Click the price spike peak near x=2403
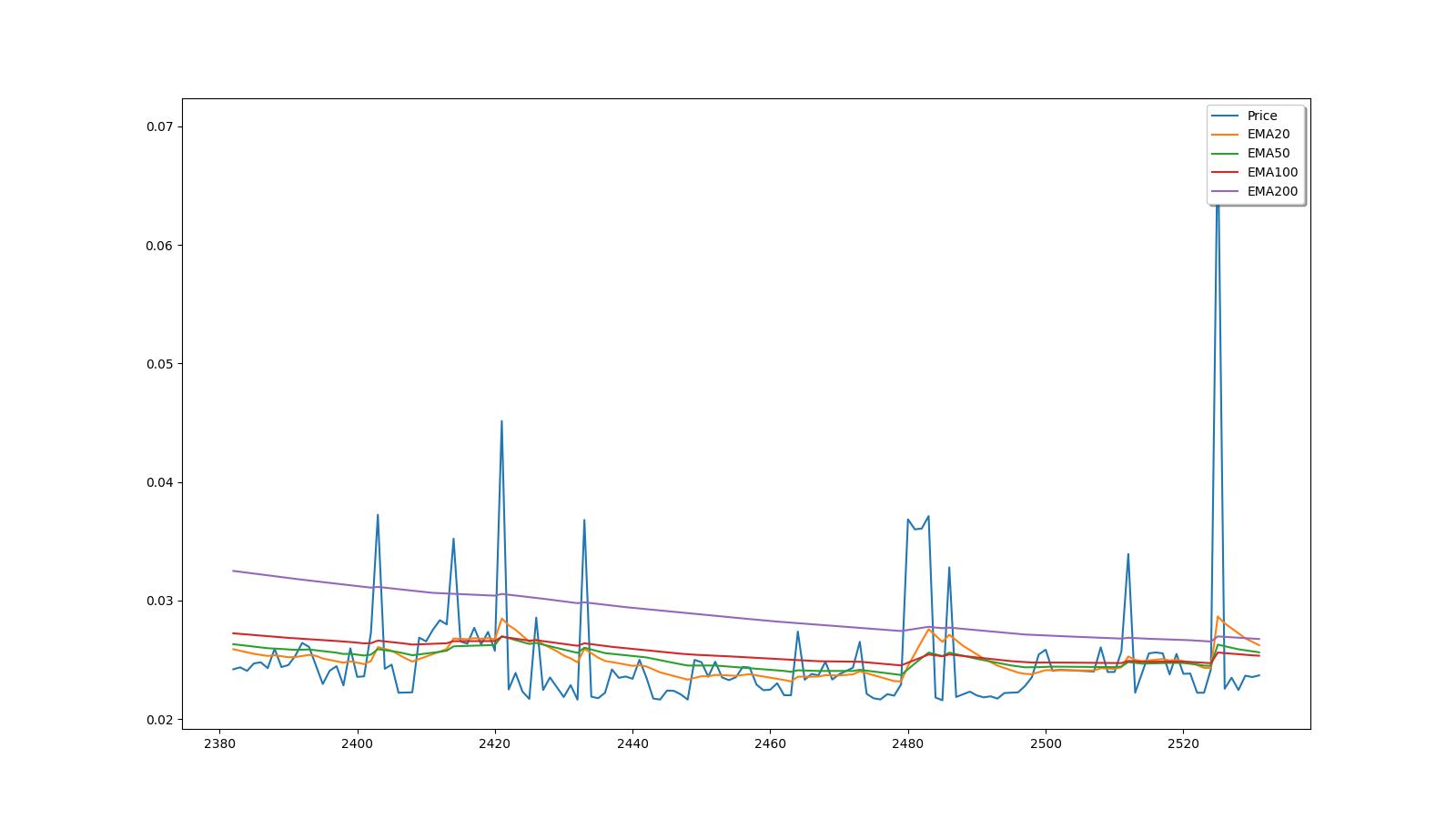1456x819 pixels. coord(378,515)
